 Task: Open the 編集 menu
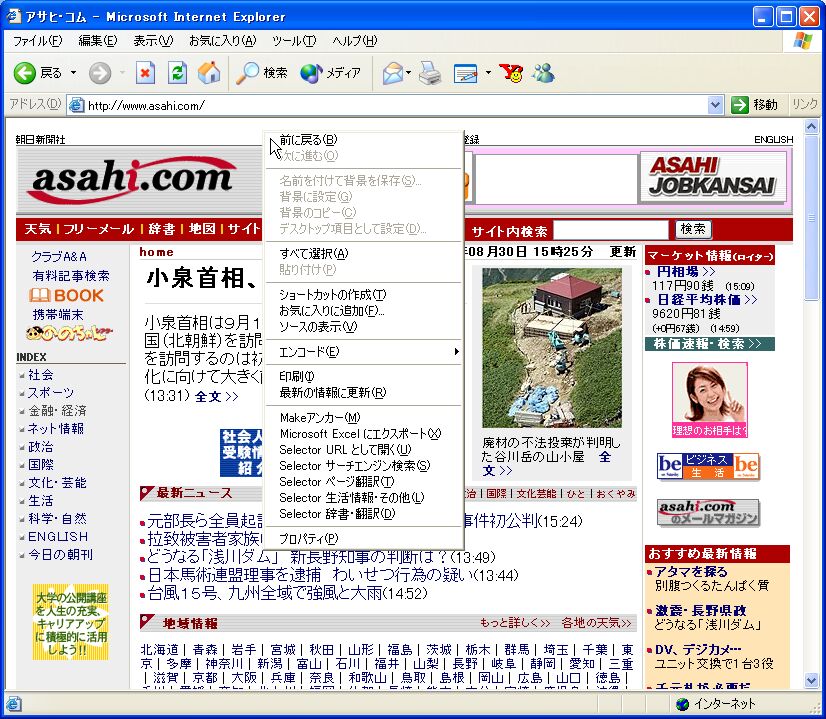(x=97, y=41)
